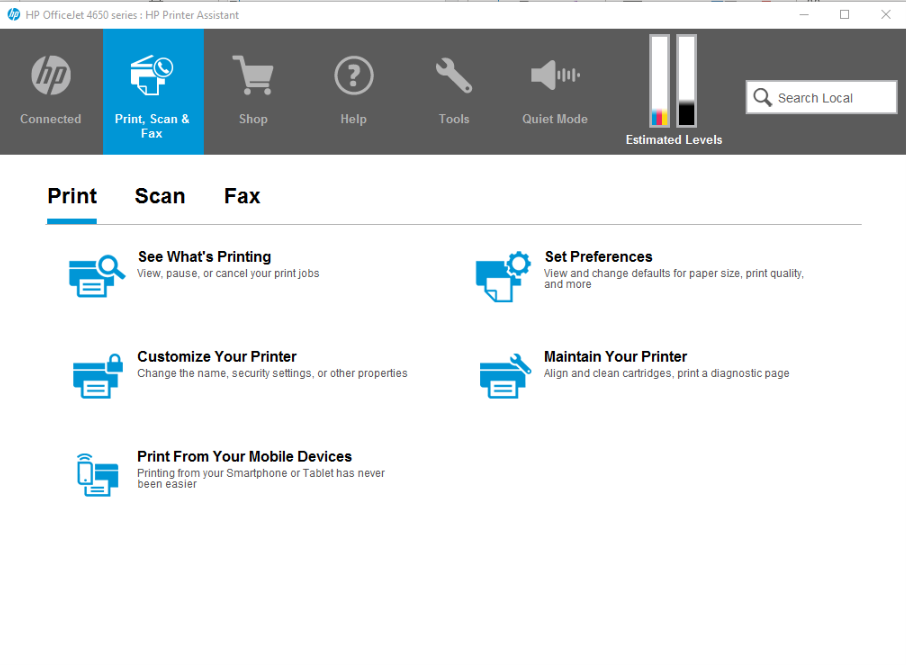The height and width of the screenshot is (665, 906).
Task: Open the Connected section
Action: click(50, 90)
